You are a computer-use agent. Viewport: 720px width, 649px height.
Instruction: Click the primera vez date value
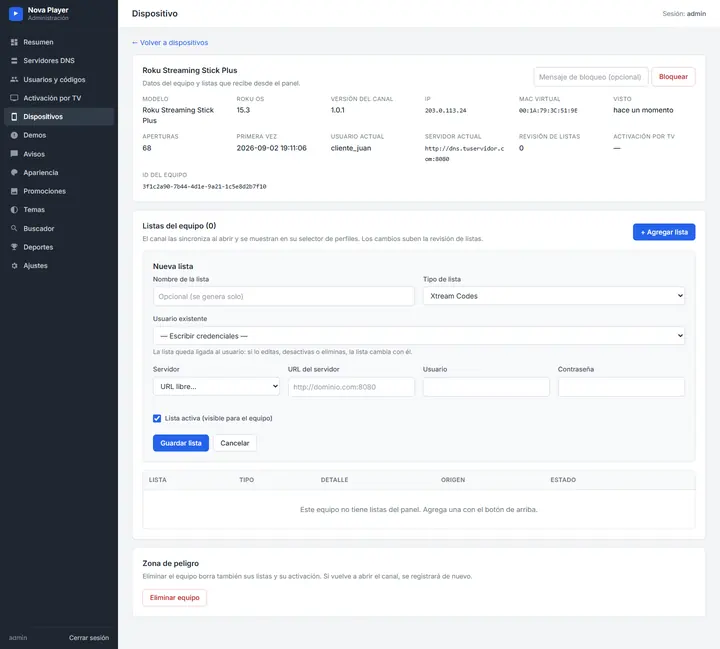click(271, 148)
